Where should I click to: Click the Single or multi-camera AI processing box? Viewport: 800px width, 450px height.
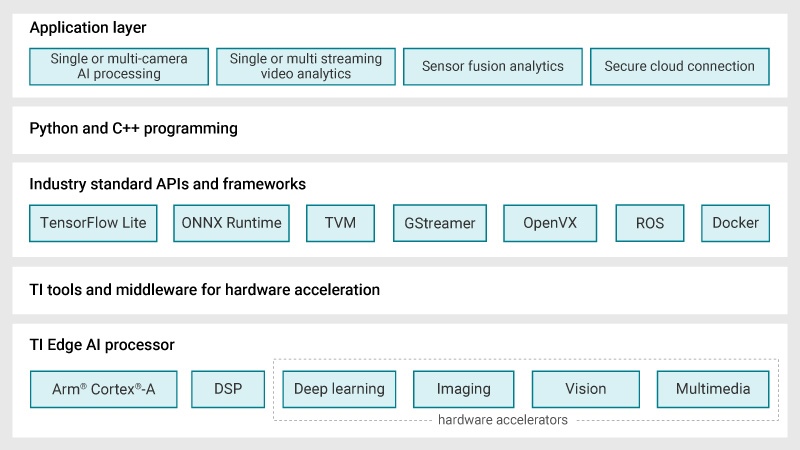pyautogui.click(x=119, y=66)
